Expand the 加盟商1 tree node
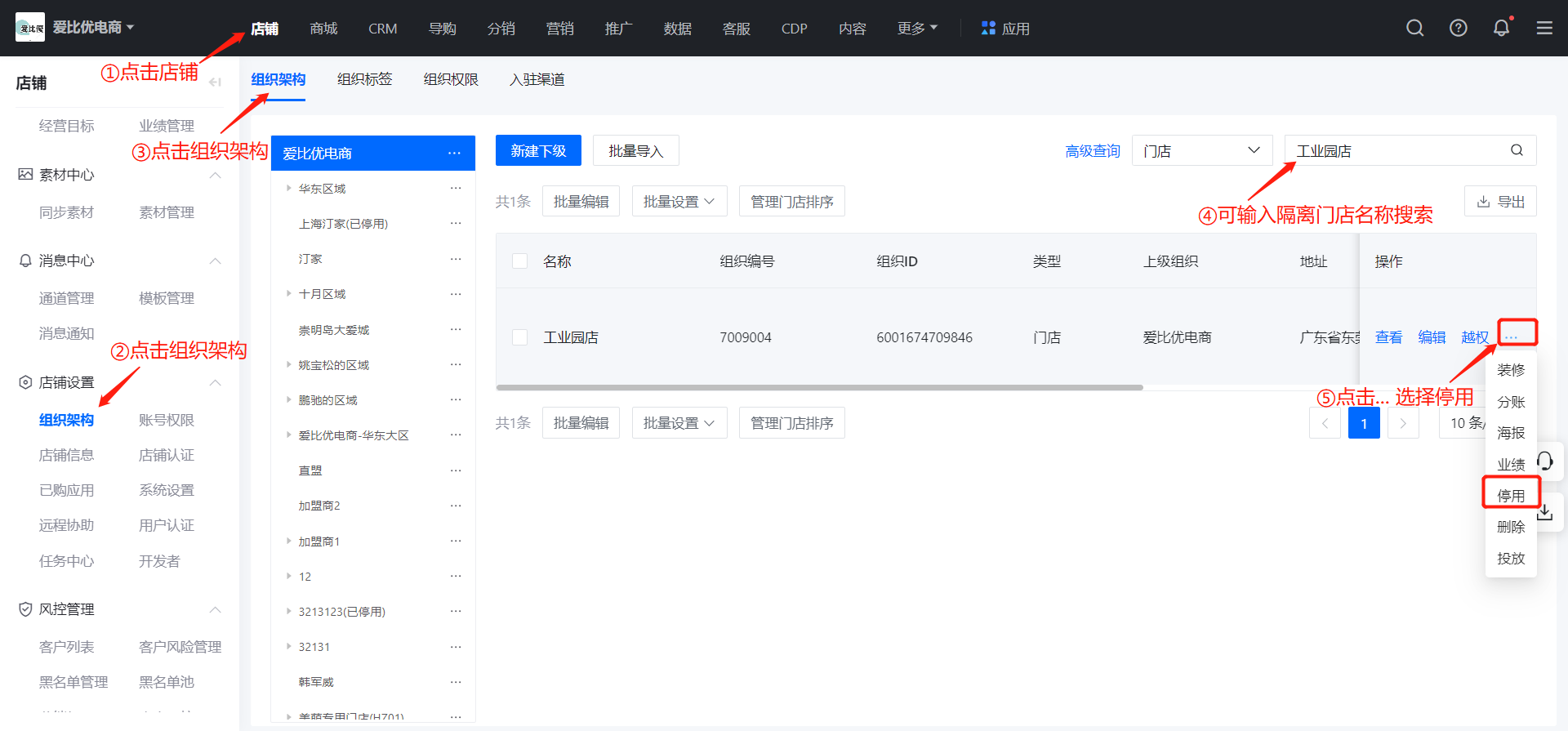Viewport: 1568px width, 731px height. click(x=288, y=541)
